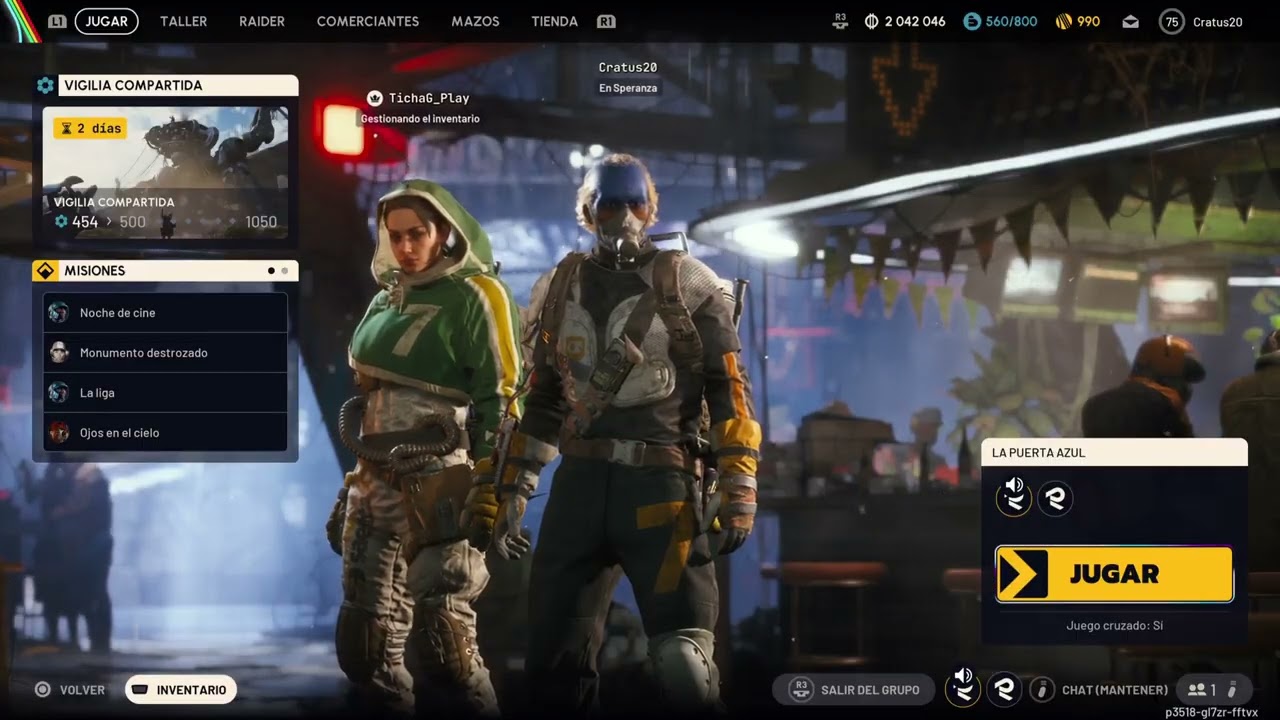The height and width of the screenshot is (720, 1280).
Task: Click the Monumento destrozado mission portrait icon
Action: tap(59, 353)
